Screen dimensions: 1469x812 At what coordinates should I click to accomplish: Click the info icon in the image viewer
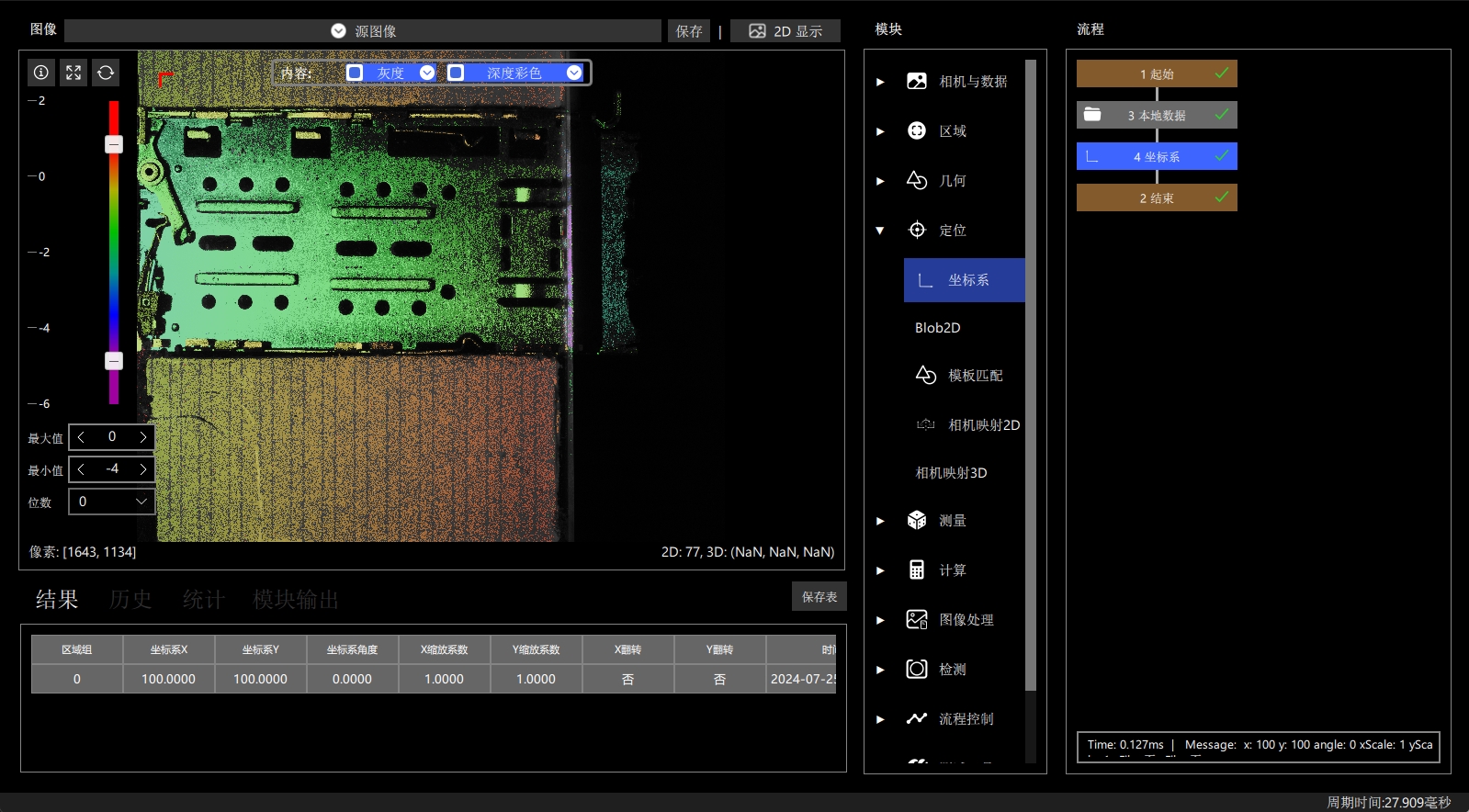41,73
